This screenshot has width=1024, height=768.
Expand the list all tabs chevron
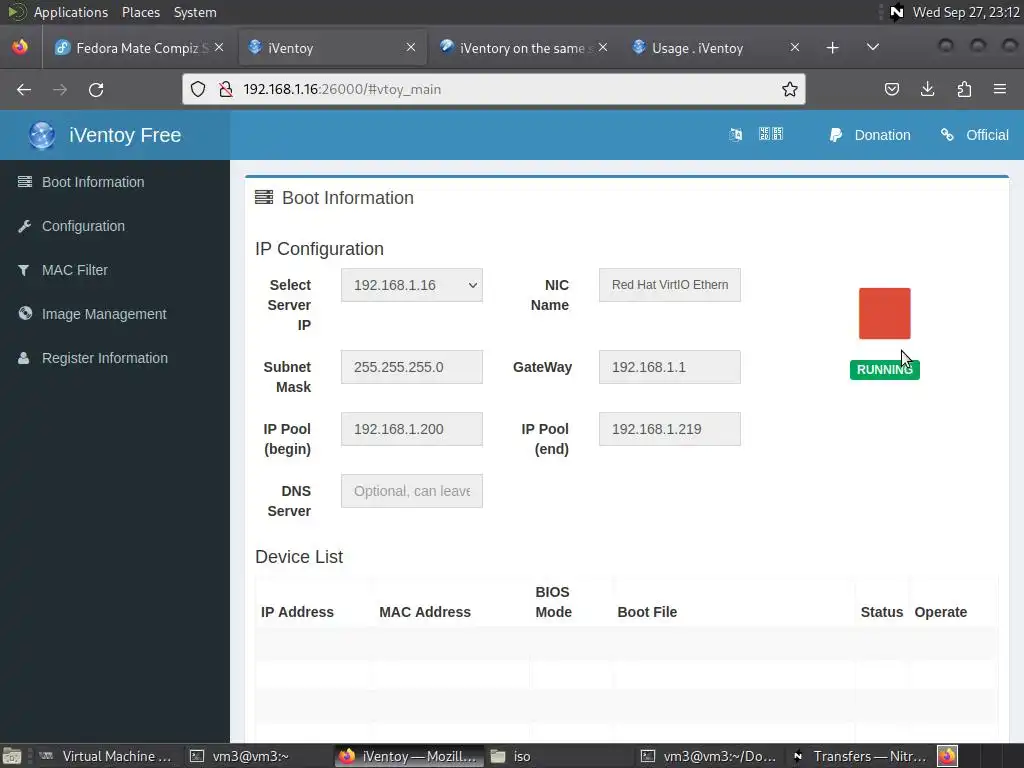tap(872, 47)
